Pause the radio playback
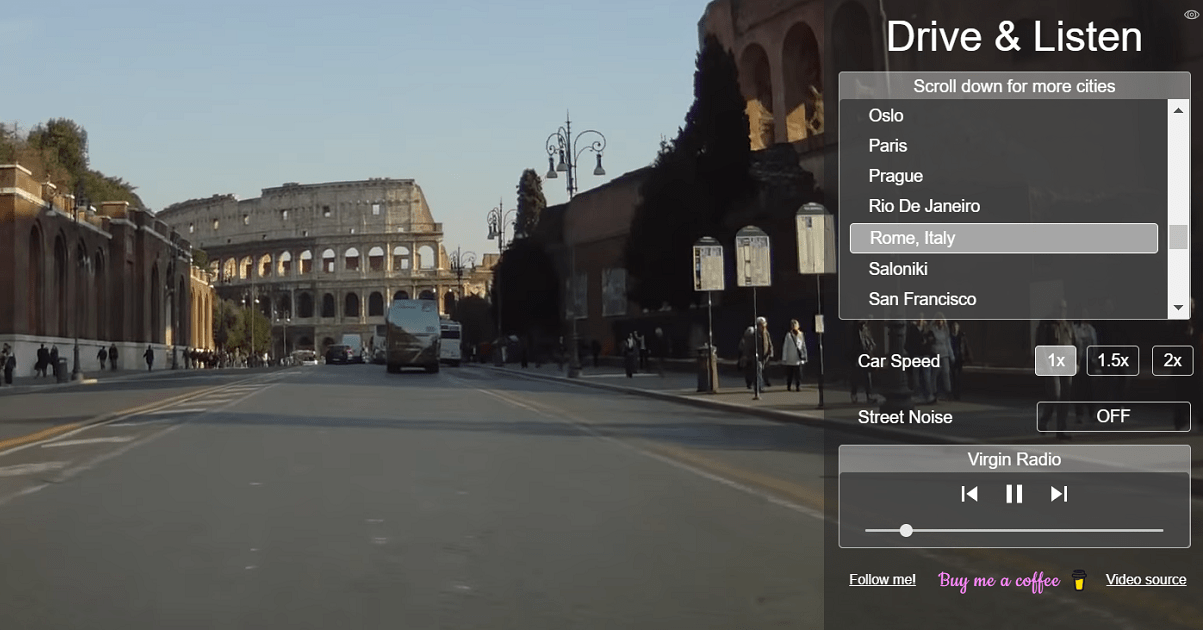Viewport: 1203px width, 630px height. 1014,493
